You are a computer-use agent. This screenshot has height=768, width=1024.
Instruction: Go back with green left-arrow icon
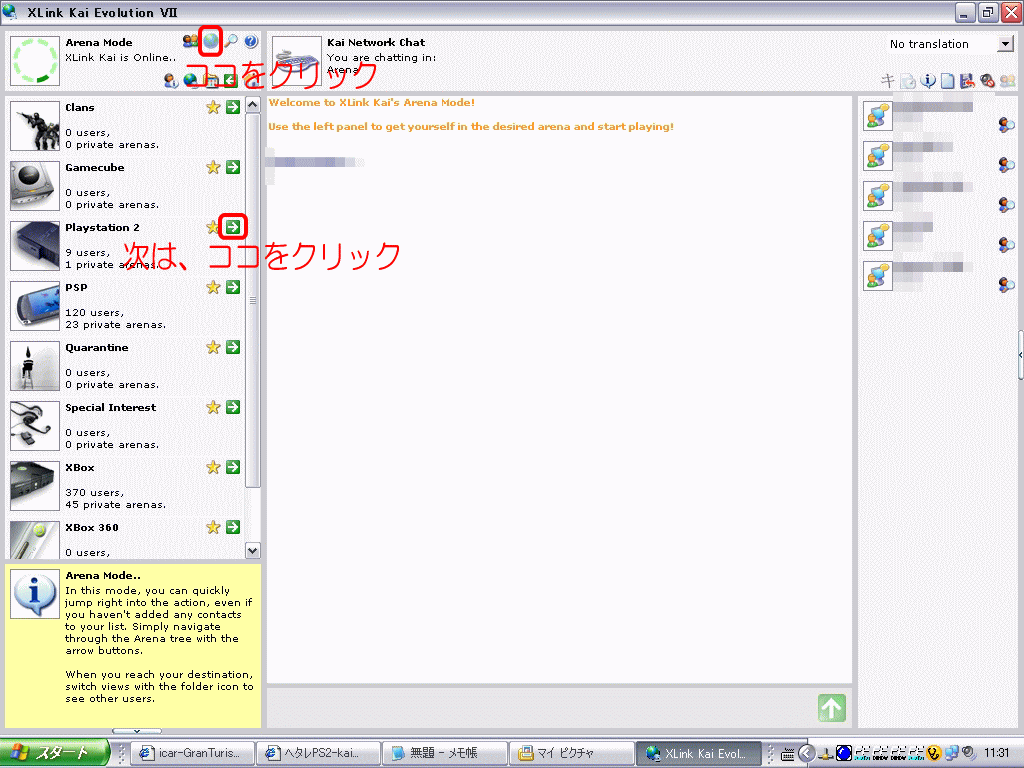click(231, 80)
